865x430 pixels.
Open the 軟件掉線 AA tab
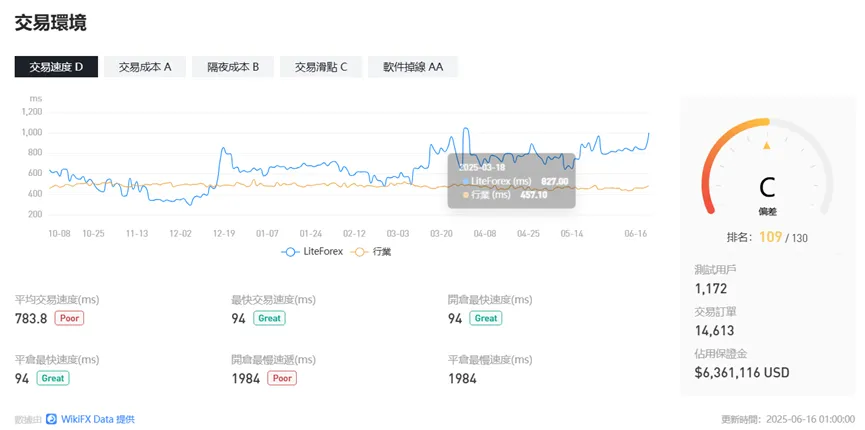(x=413, y=67)
